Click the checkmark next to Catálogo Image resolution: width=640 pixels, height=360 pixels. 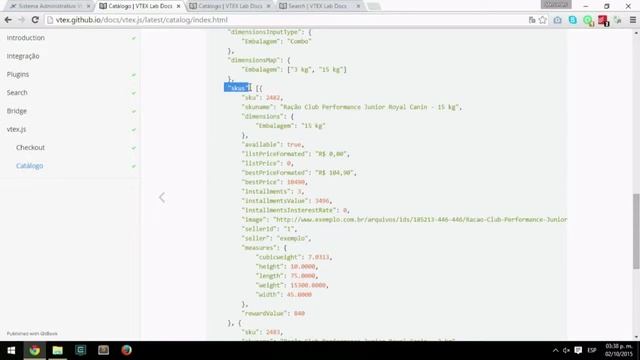pos(133,166)
